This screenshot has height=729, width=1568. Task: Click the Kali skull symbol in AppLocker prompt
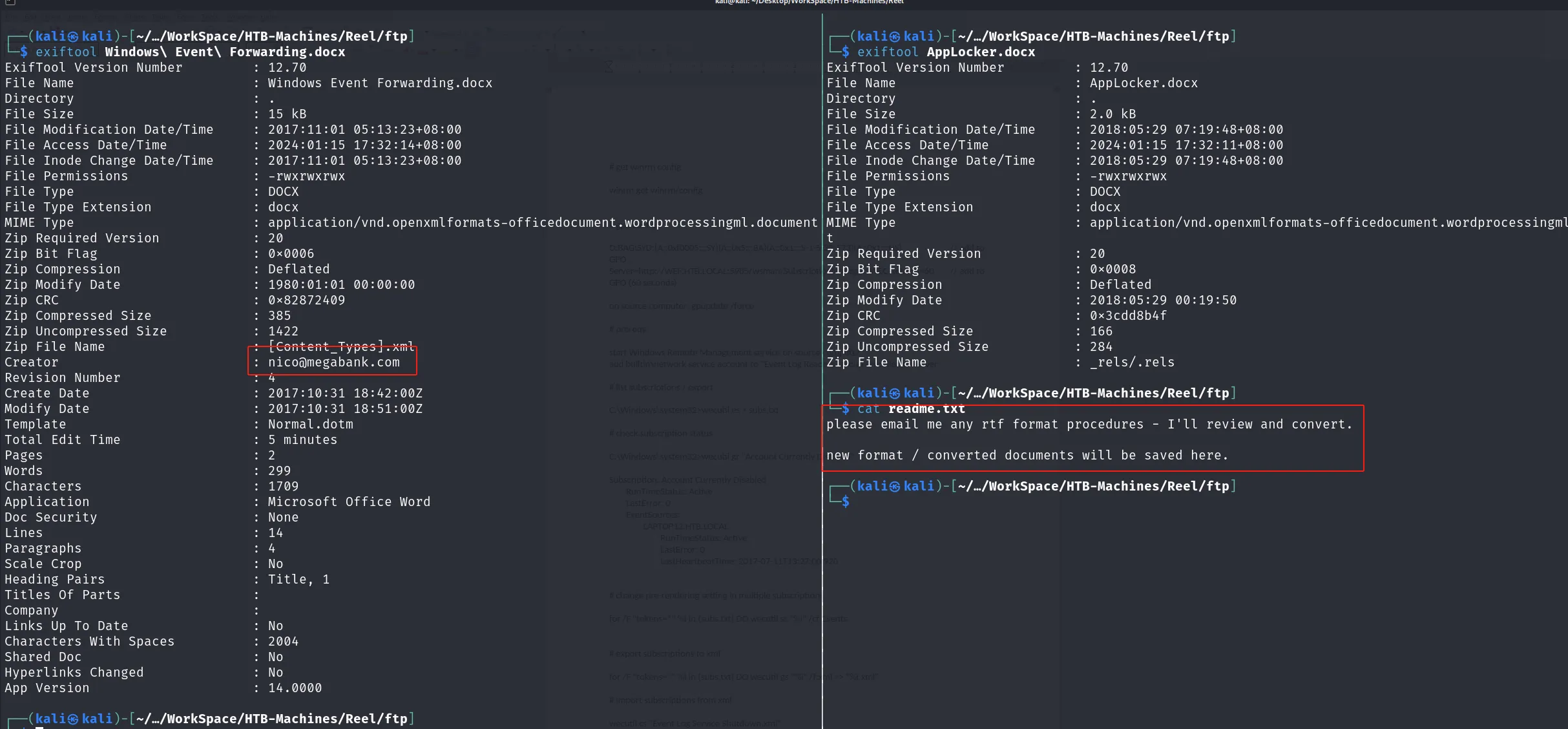coord(895,37)
